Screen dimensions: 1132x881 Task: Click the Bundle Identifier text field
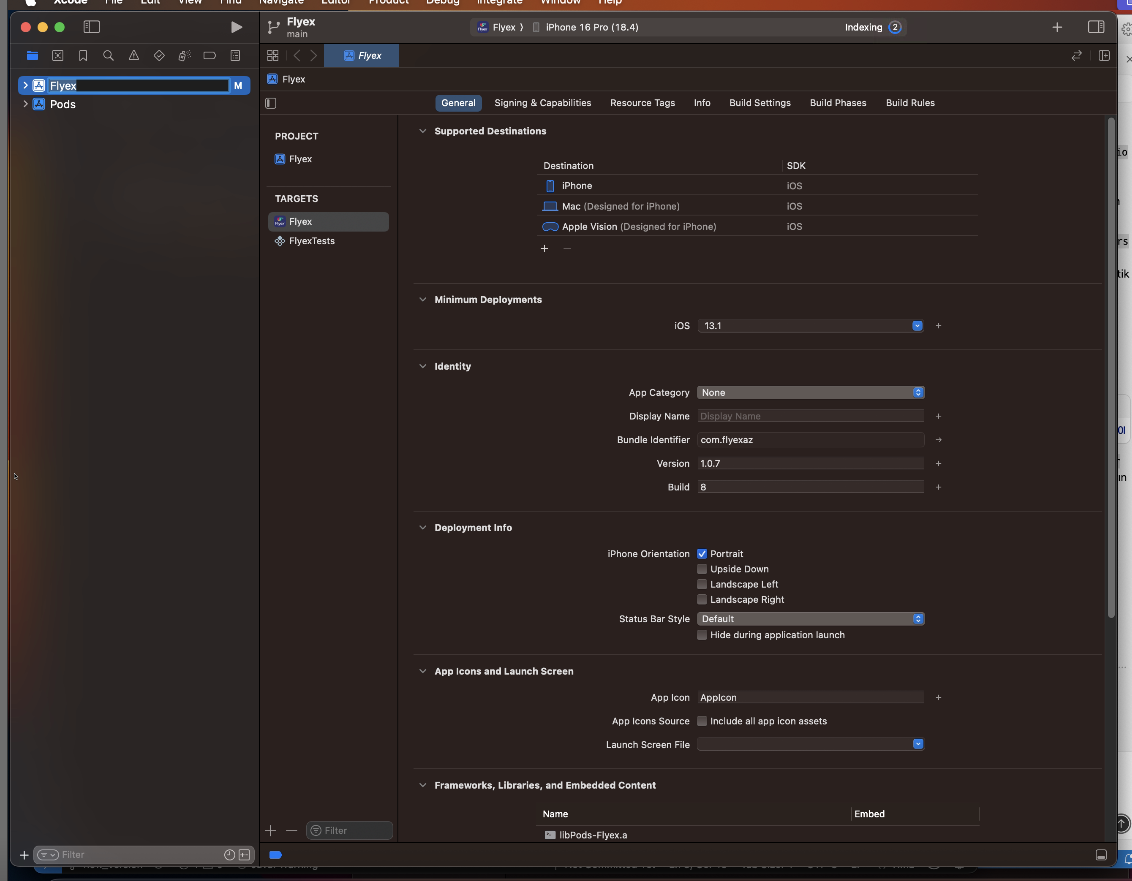tap(810, 440)
